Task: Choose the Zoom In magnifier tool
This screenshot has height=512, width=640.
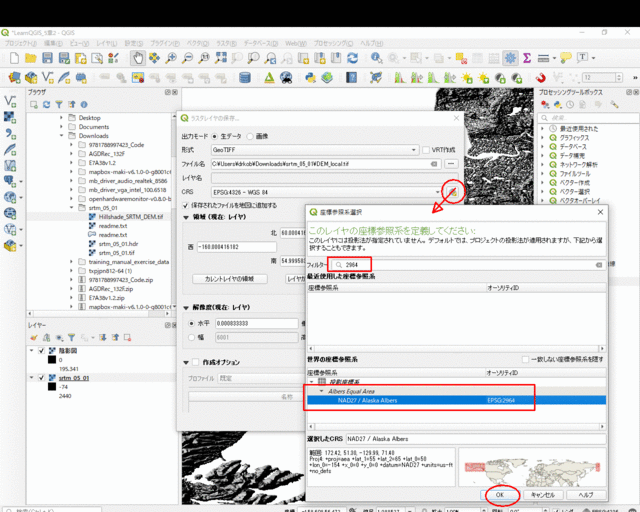Action: click(171, 58)
